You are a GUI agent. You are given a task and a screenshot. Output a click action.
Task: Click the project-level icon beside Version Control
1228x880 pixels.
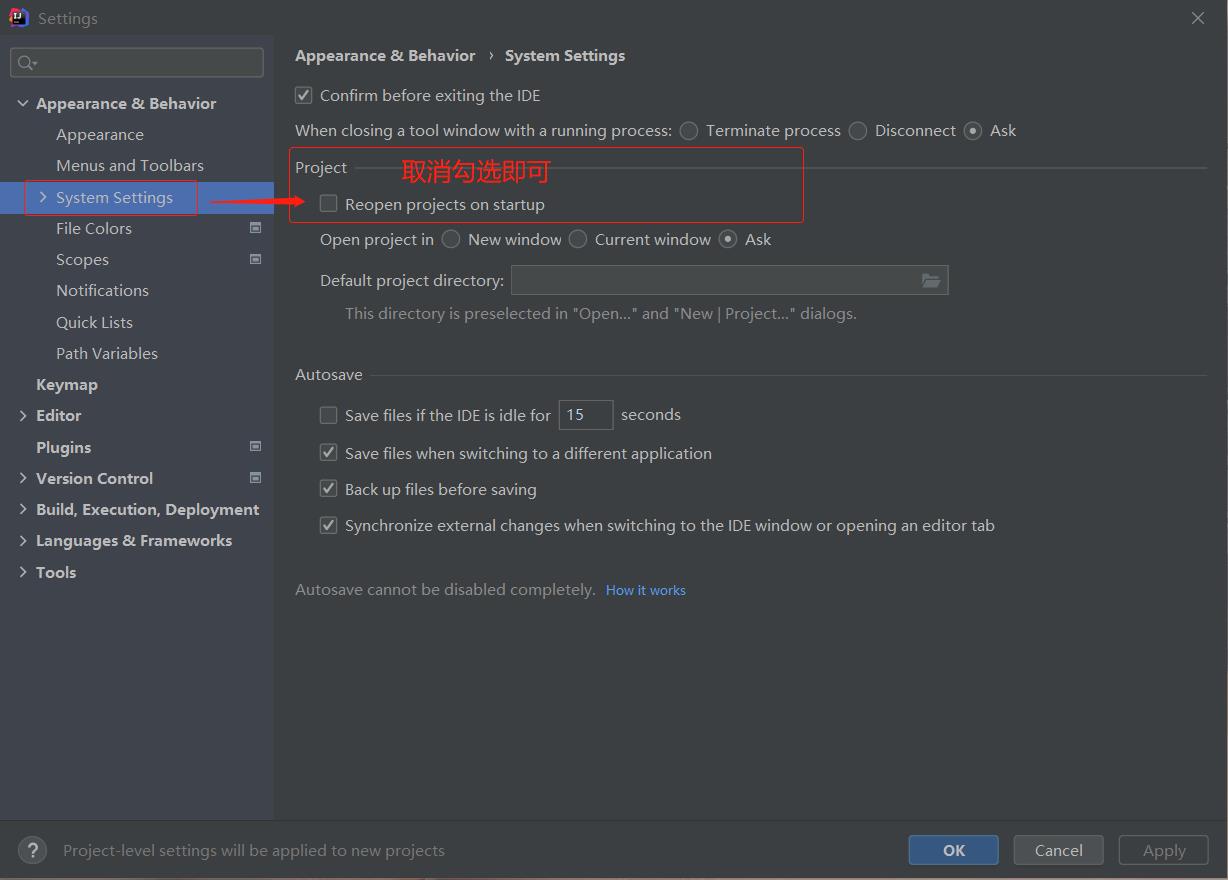255,478
